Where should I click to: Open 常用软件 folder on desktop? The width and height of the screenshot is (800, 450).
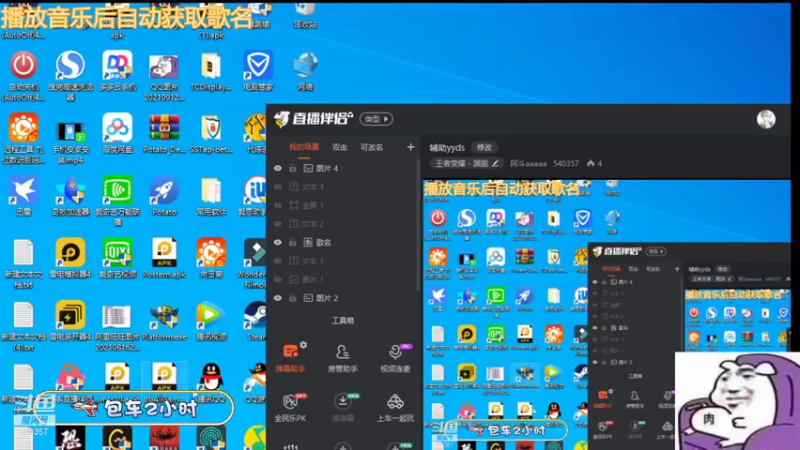point(211,196)
